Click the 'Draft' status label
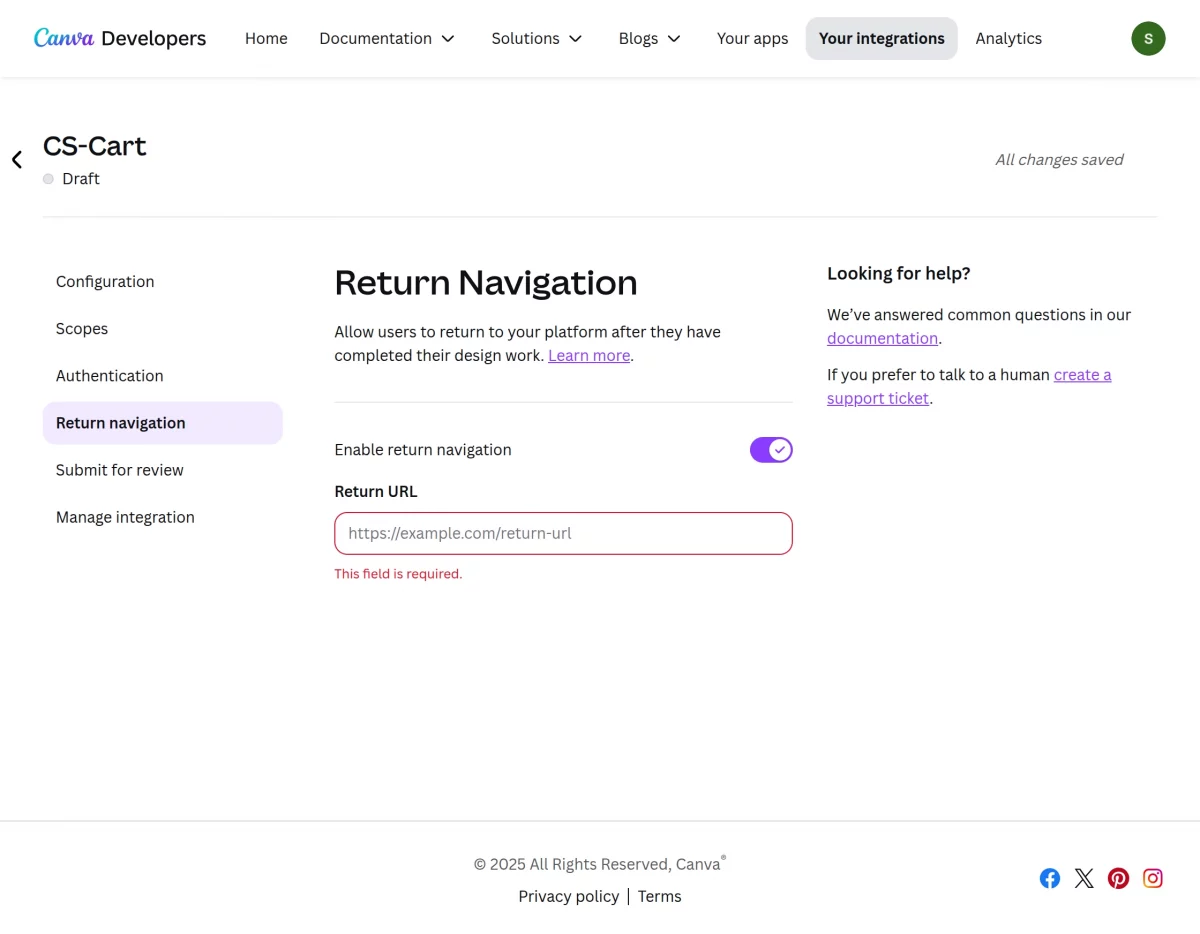Screen dimensions: 1200x934 pyautogui.click(x=81, y=179)
